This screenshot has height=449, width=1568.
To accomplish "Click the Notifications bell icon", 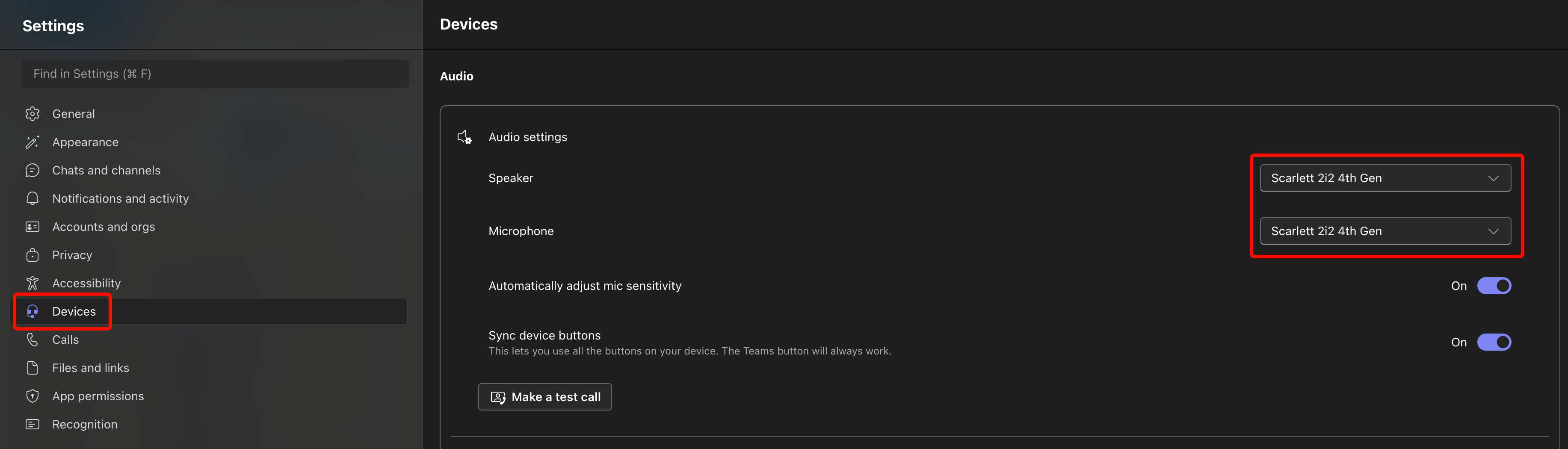I will tap(32, 198).
